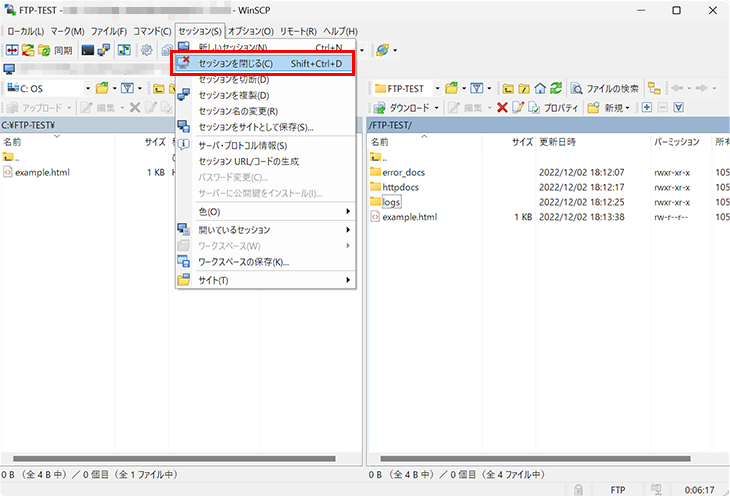
Task: Go to remote parent directory icon
Action: [508, 88]
